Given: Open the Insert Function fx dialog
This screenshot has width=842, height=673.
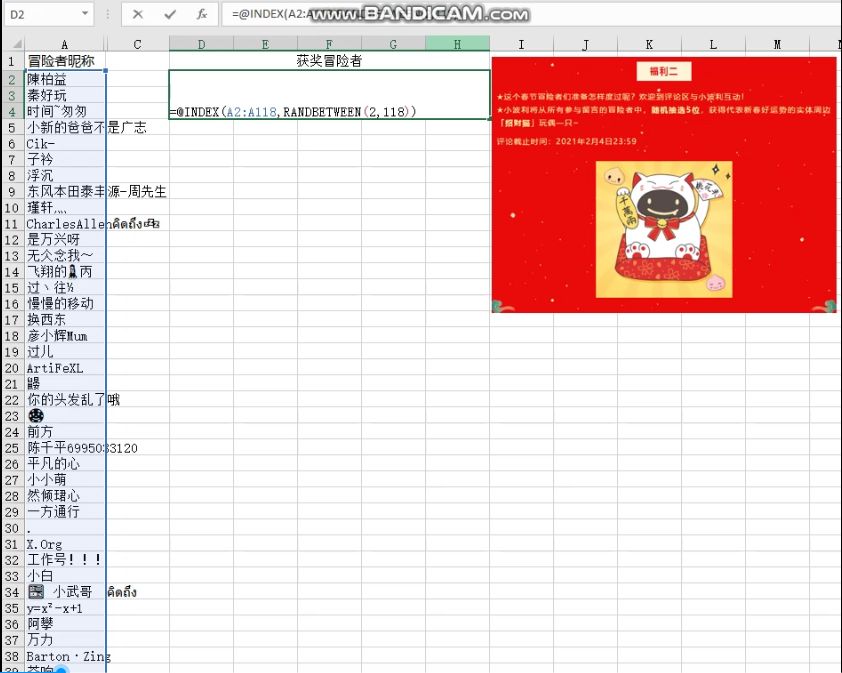Looking at the screenshot, I should pos(202,15).
